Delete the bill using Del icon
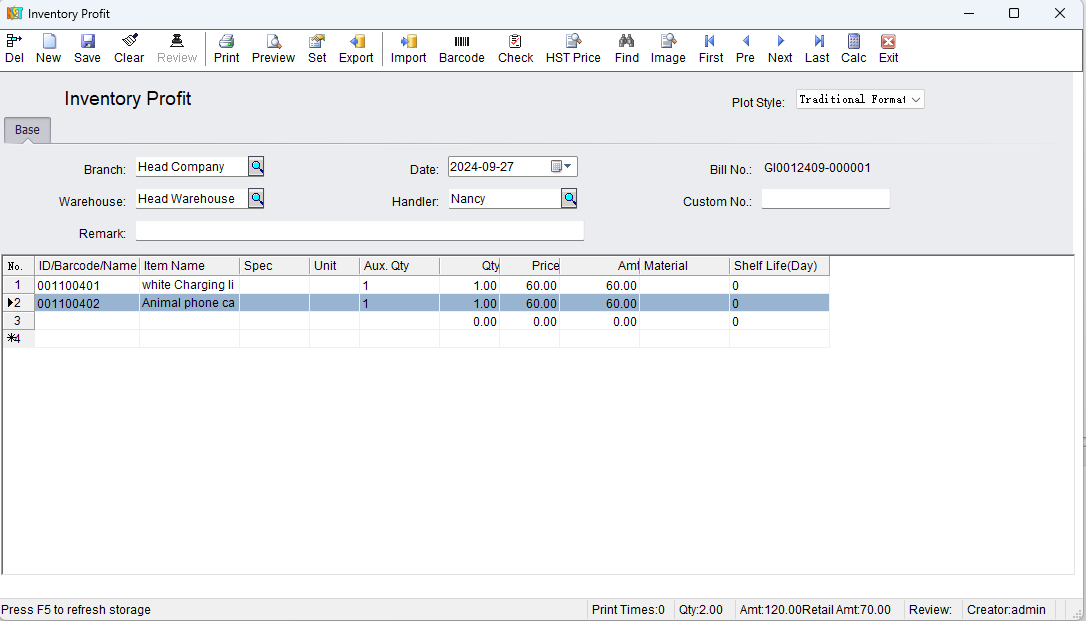 (14, 48)
